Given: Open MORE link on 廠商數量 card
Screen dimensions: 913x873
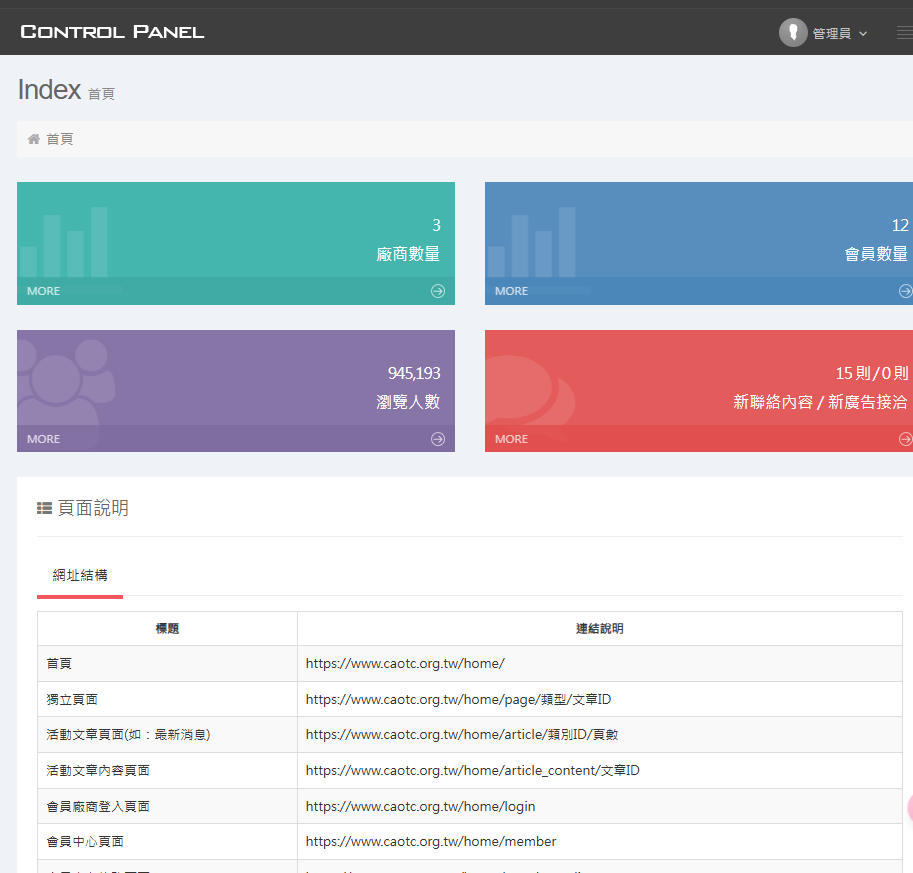Looking at the screenshot, I should coord(44,291).
